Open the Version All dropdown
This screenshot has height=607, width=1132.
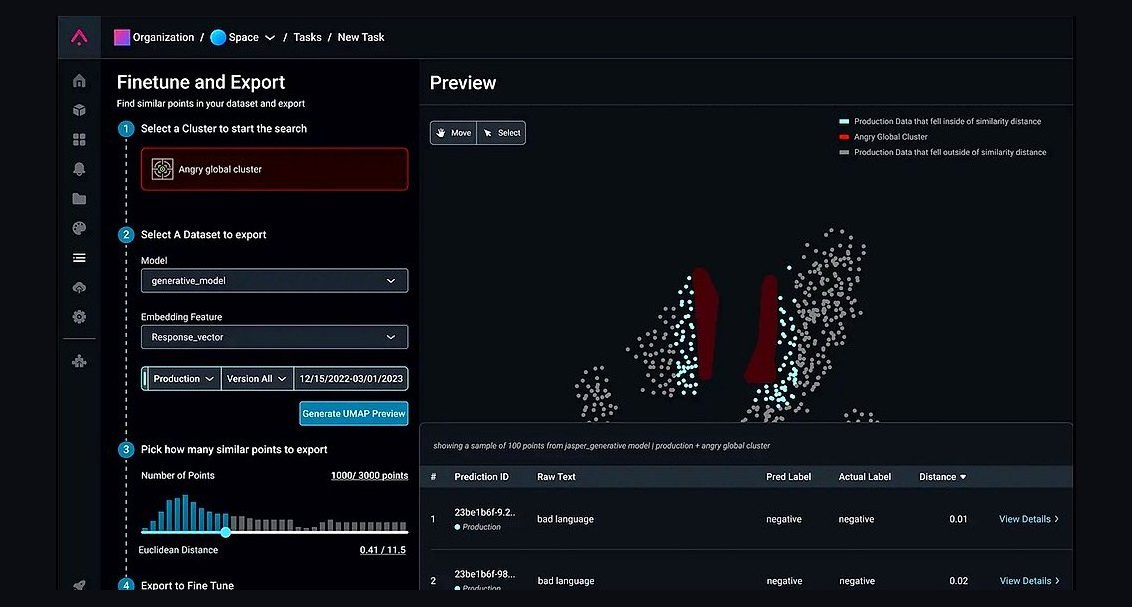coord(257,379)
